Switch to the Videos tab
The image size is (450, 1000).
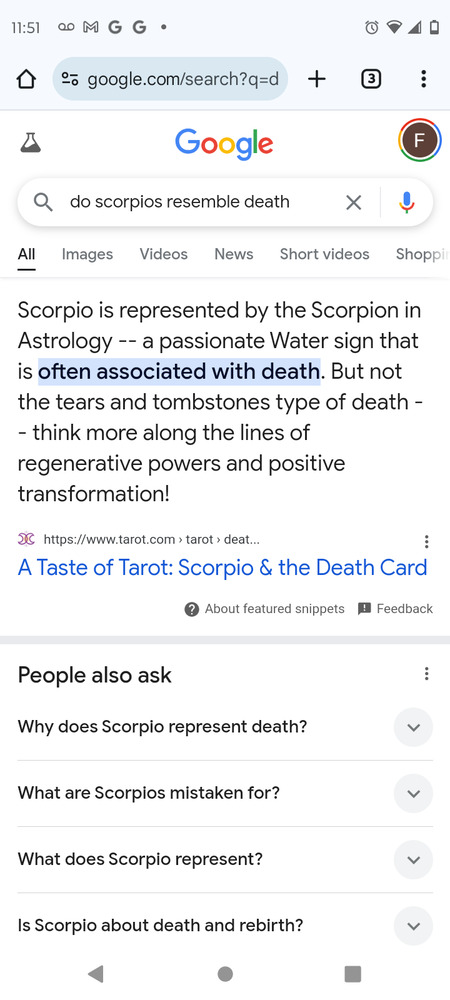(x=164, y=254)
